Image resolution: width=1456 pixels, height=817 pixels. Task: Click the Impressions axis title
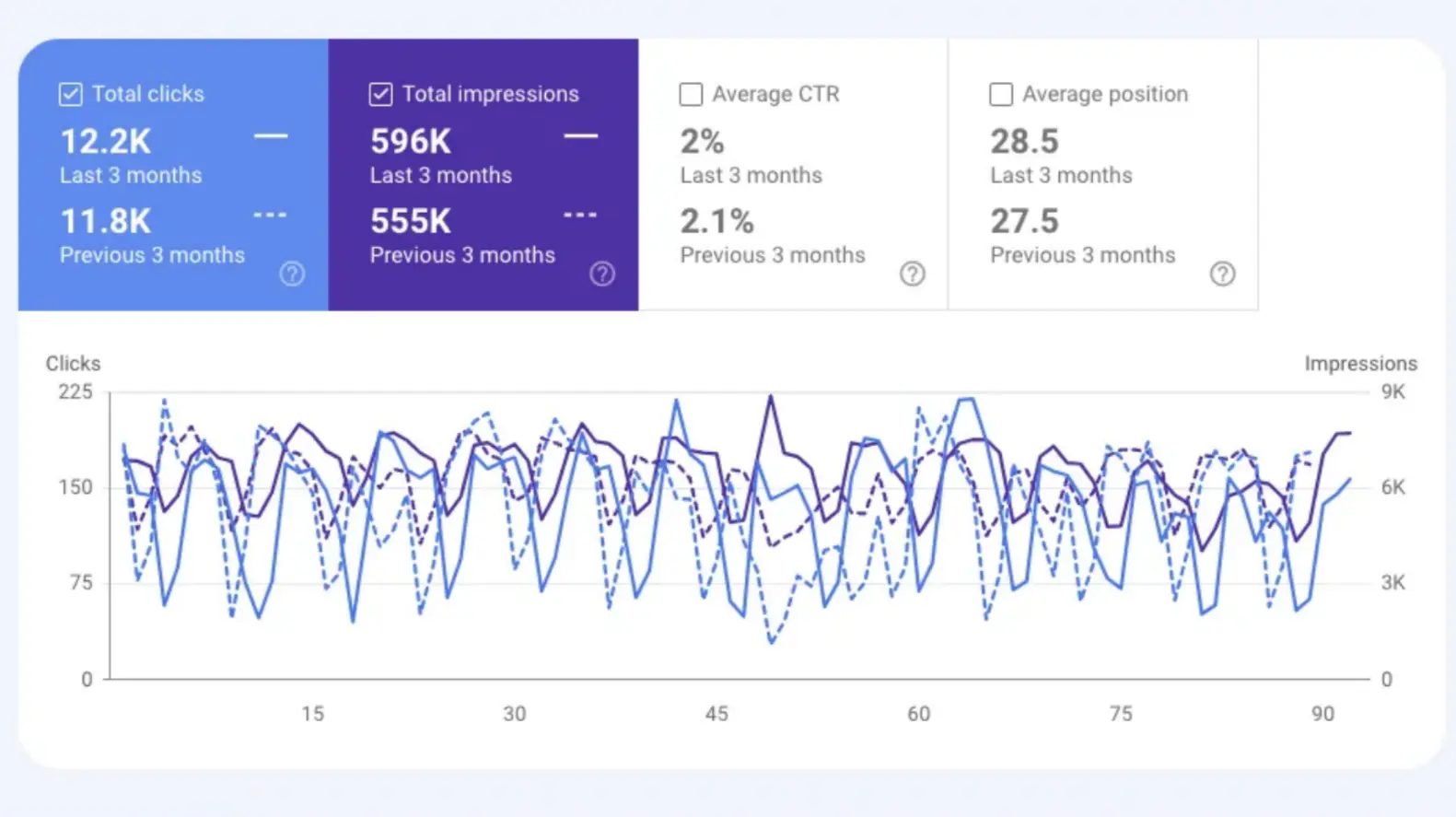tap(1361, 364)
